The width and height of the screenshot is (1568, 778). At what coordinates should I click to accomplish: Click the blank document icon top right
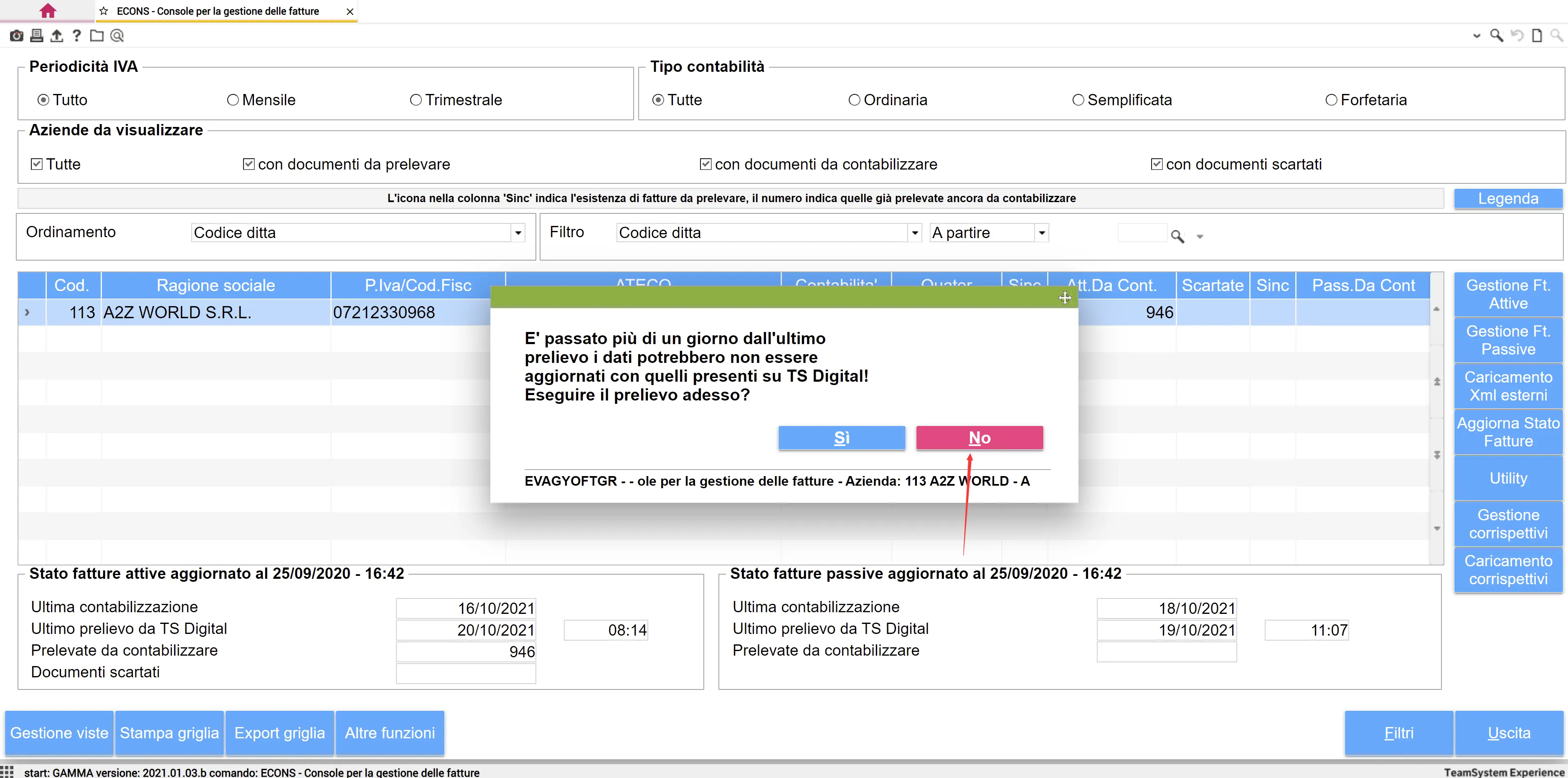click(1536, 36)
